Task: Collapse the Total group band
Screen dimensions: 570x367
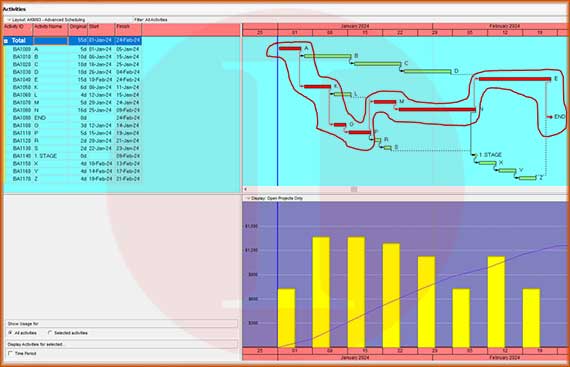Action: (x=6, y=41)
